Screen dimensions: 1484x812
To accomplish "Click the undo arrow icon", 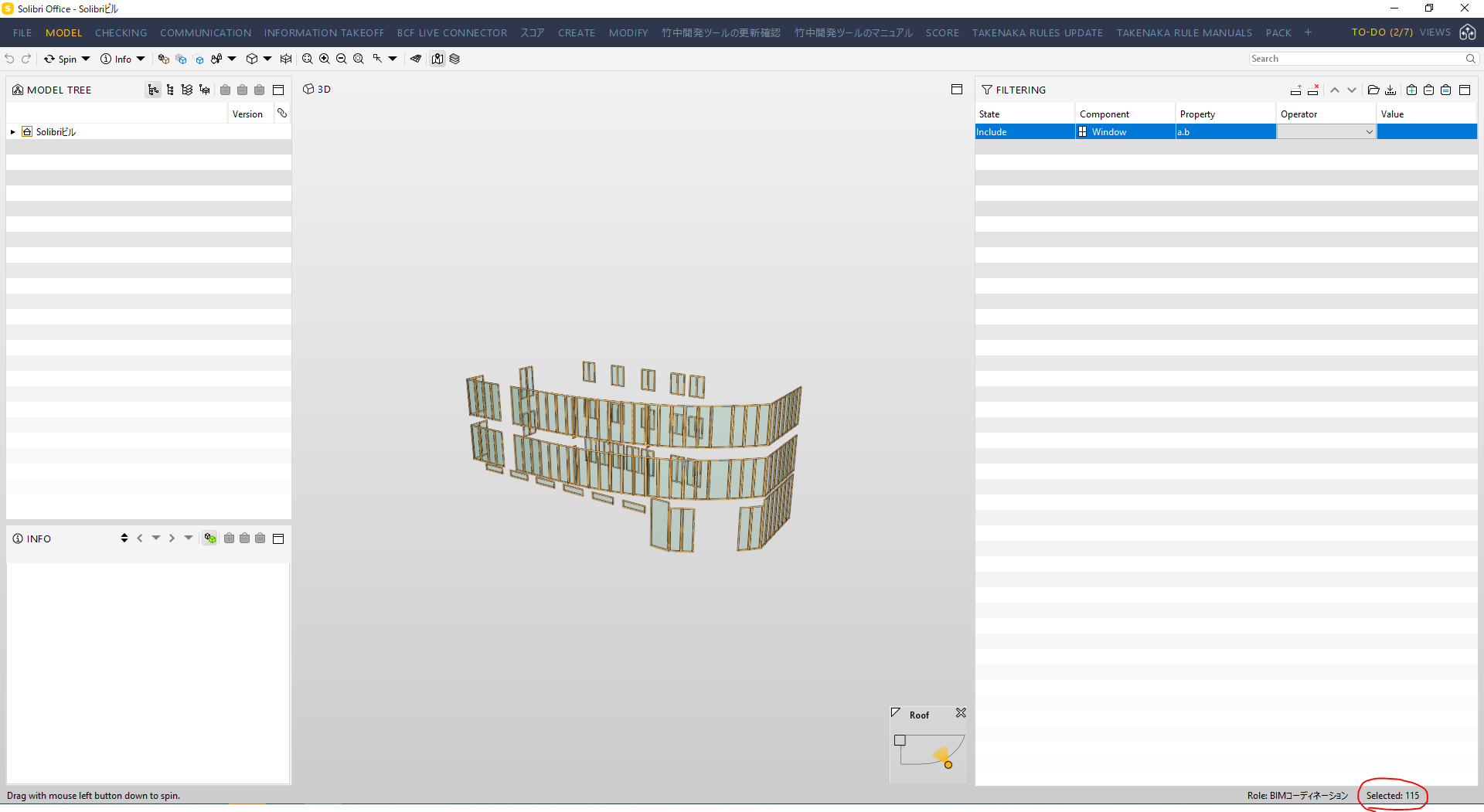I will pyautogui.click(x=9, y=59).
